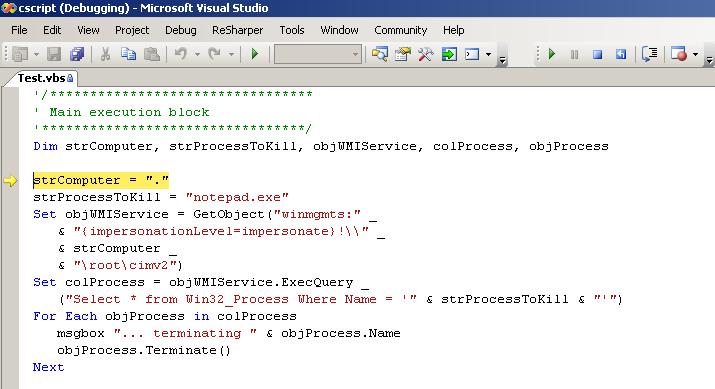Expand the Breakpoints windows dropdown arrow

(x=695, y=54)
